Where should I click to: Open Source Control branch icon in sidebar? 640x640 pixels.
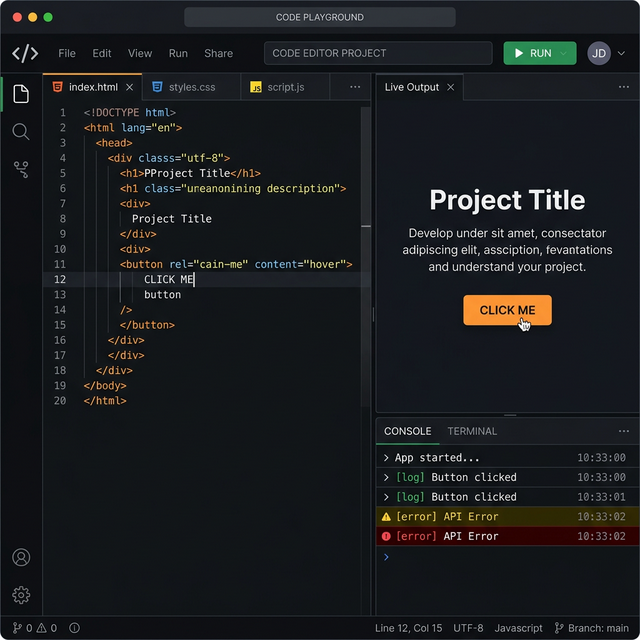click(21, 170)
